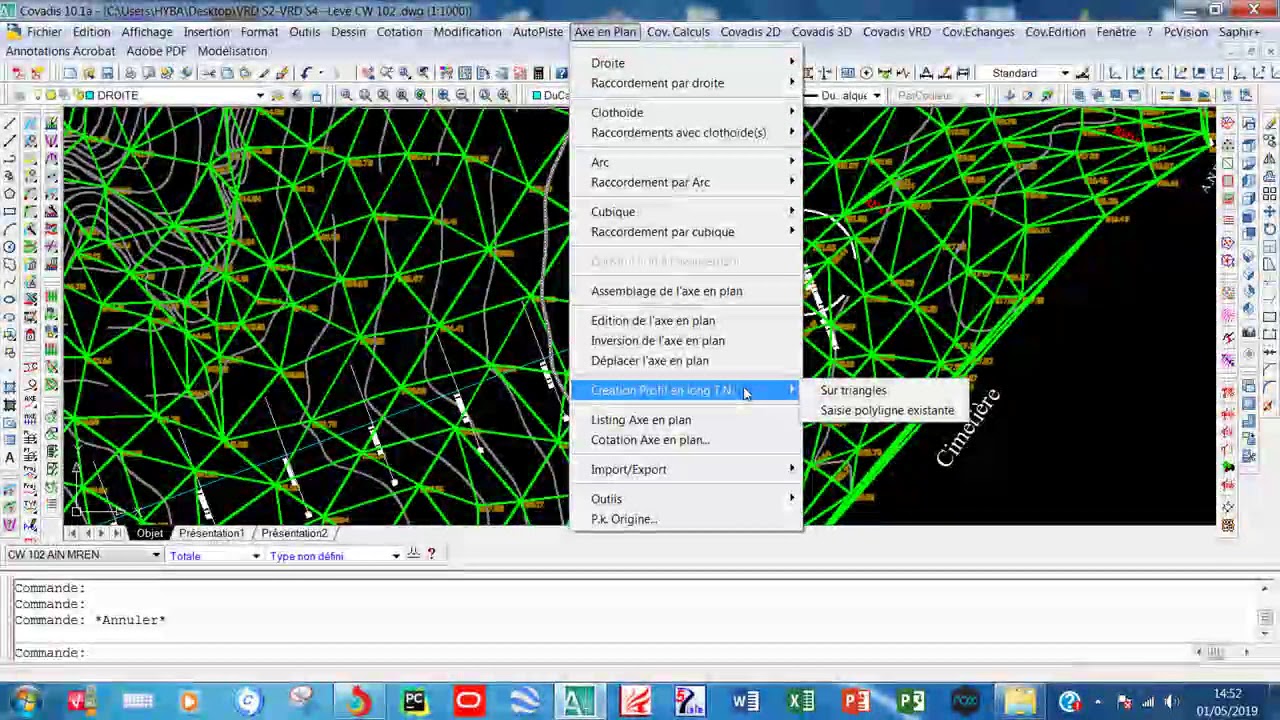Viewport: 1280px width, 720px height.
Task: Open the Standard dimension style dropdown
Action: click(1065, 73)
